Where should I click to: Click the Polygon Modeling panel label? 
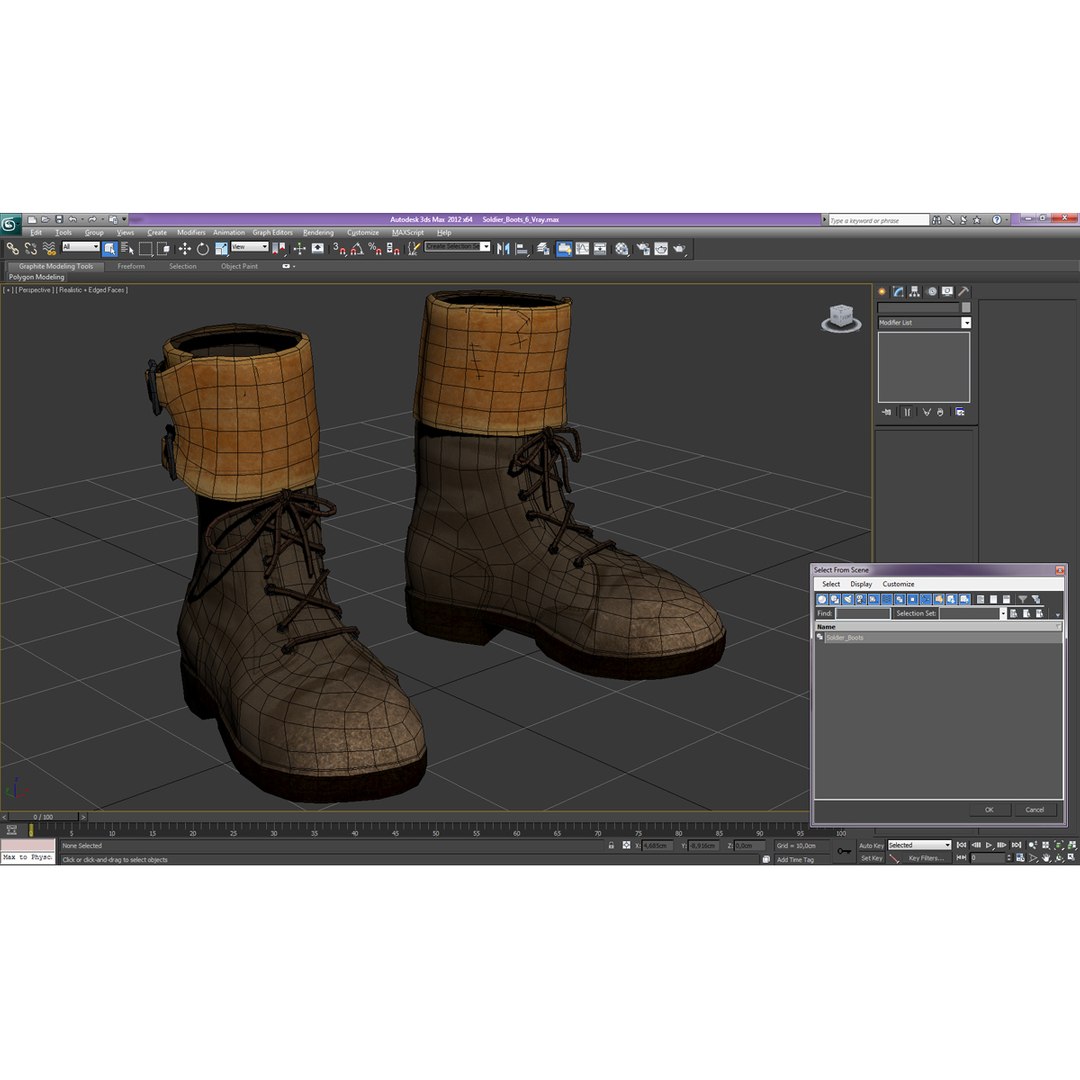37,277
